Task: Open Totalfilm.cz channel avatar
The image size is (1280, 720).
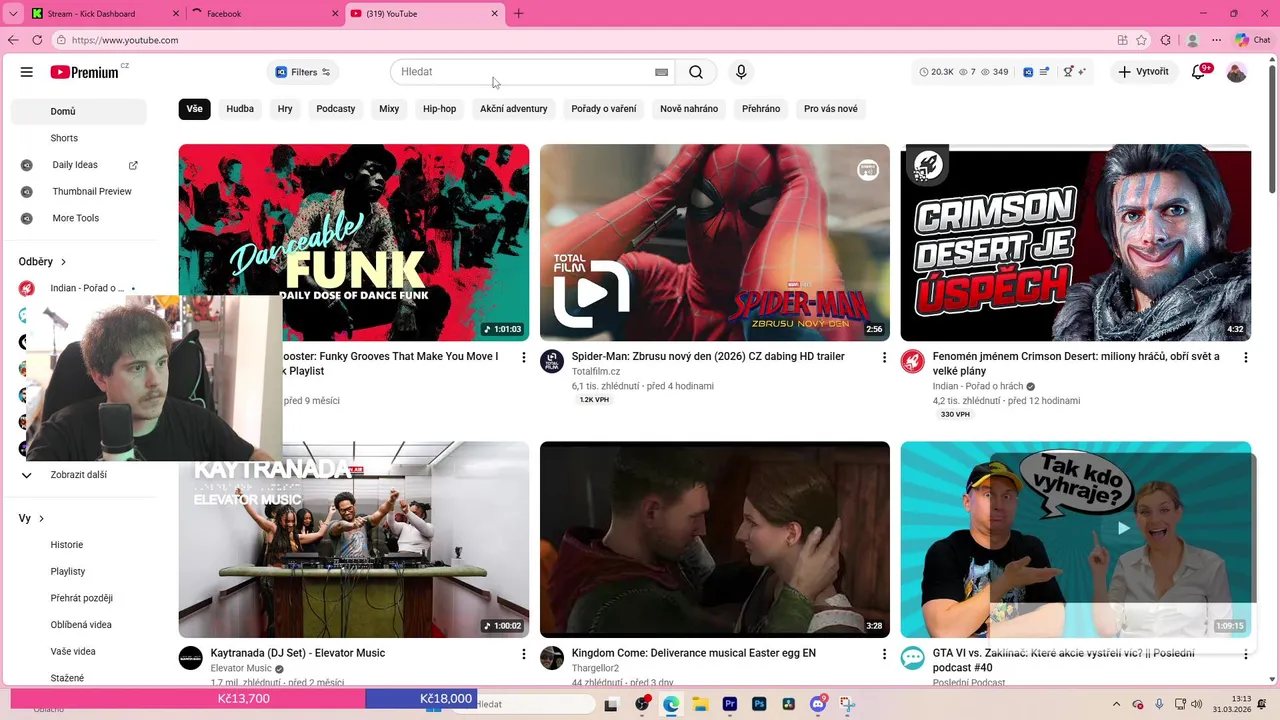Action: tap(552, 361)
